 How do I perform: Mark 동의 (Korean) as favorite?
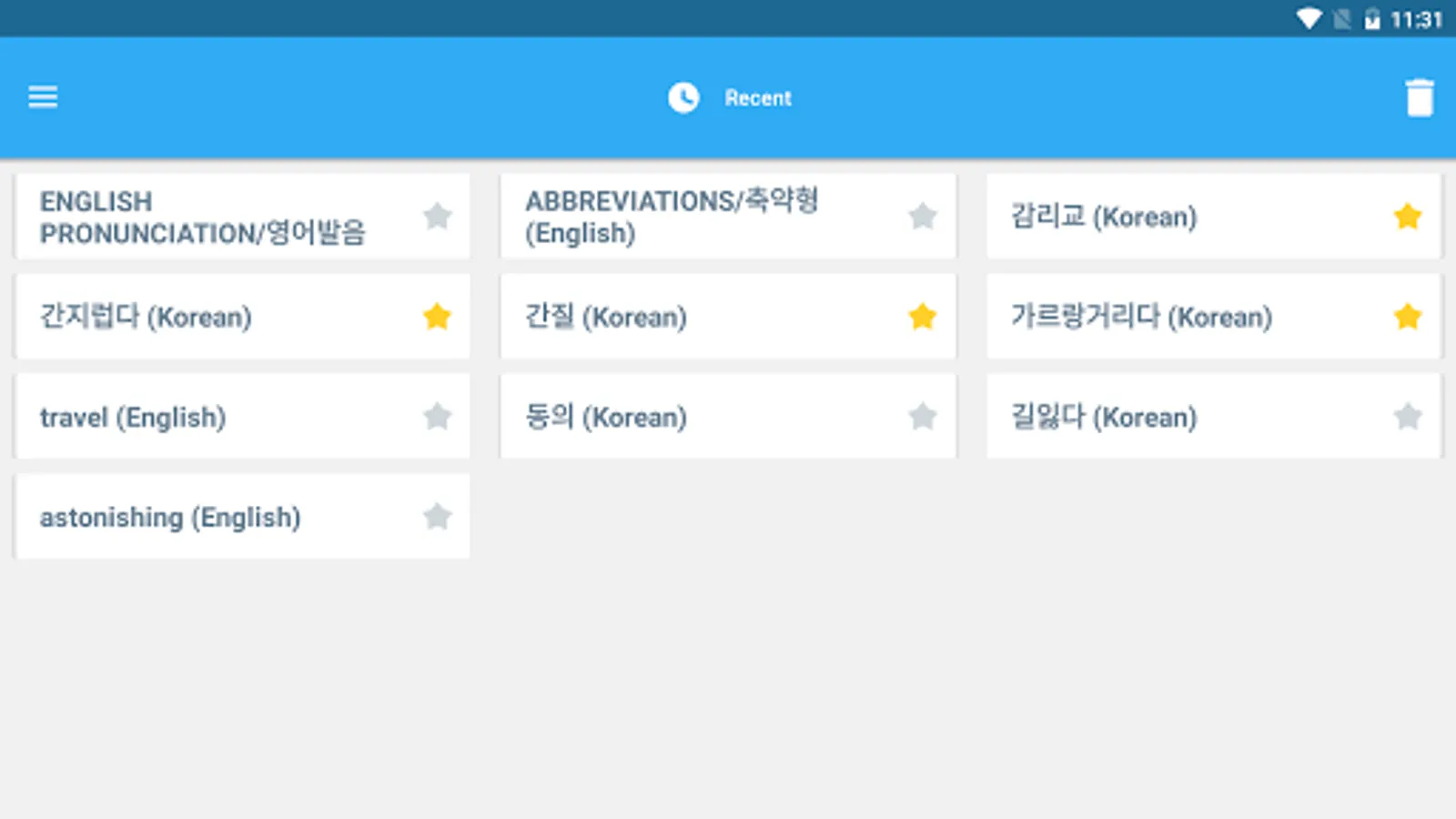923,417
